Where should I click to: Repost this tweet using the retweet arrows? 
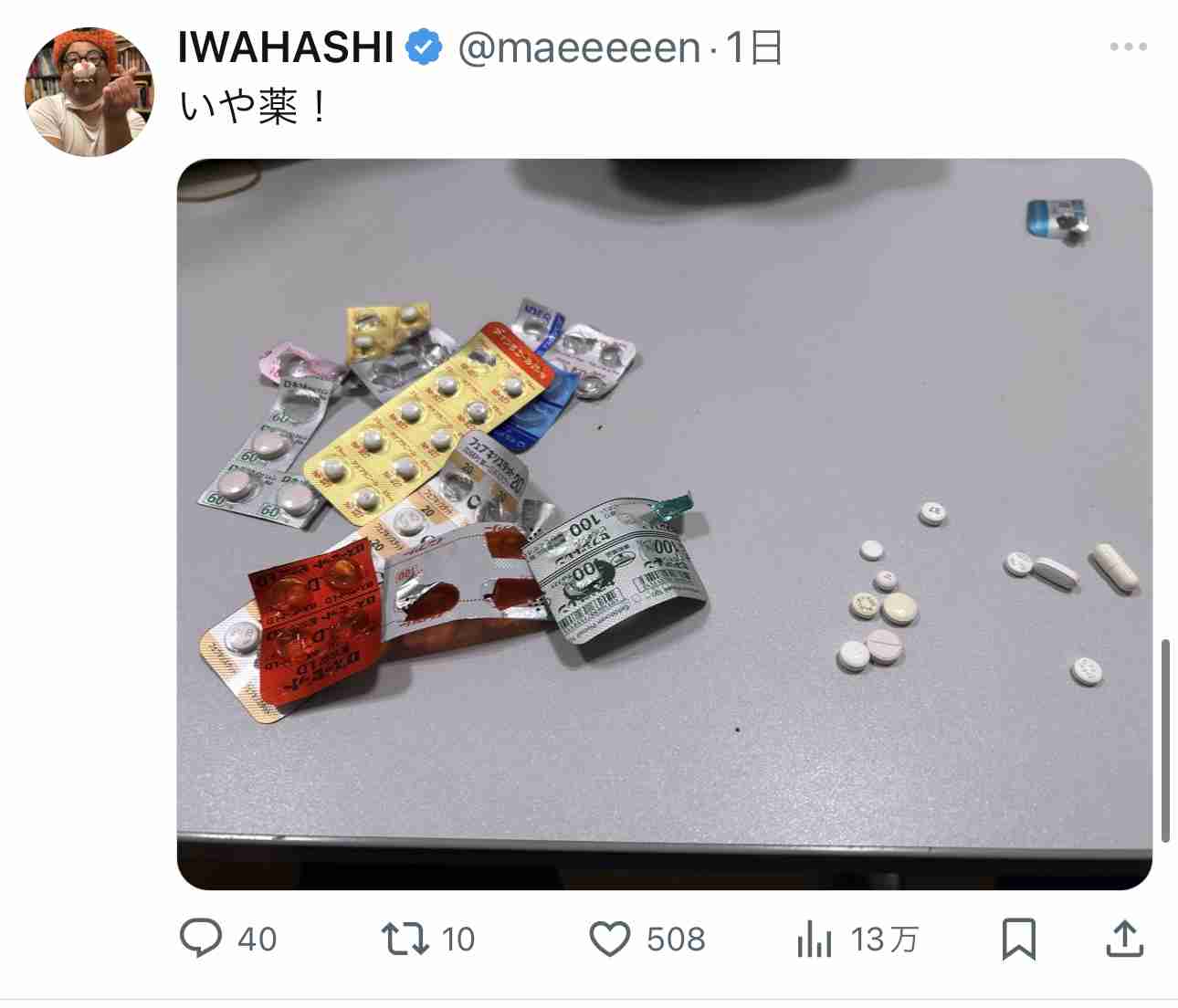point(405,939)
